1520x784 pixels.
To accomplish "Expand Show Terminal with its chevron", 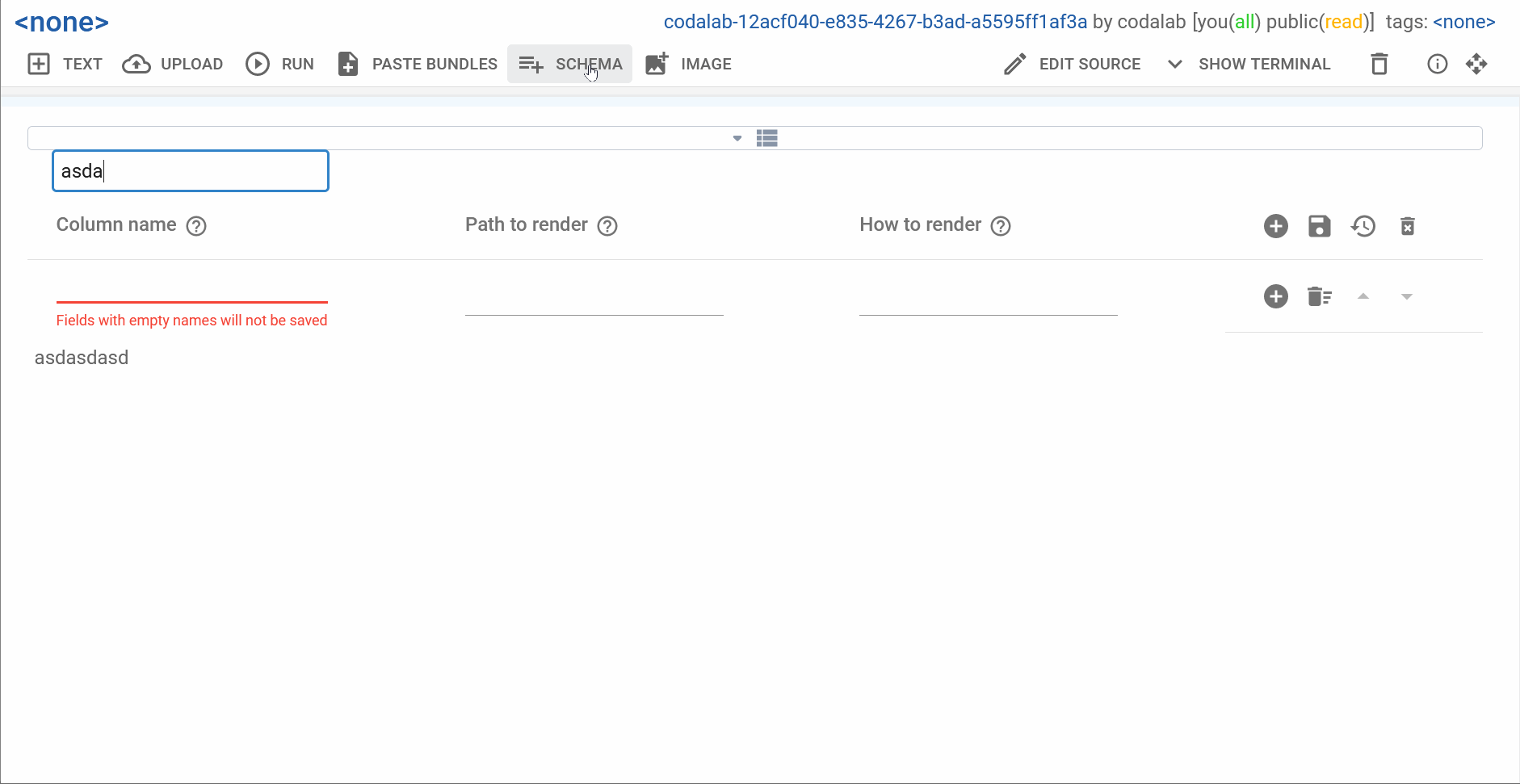I will (1174, 64).
